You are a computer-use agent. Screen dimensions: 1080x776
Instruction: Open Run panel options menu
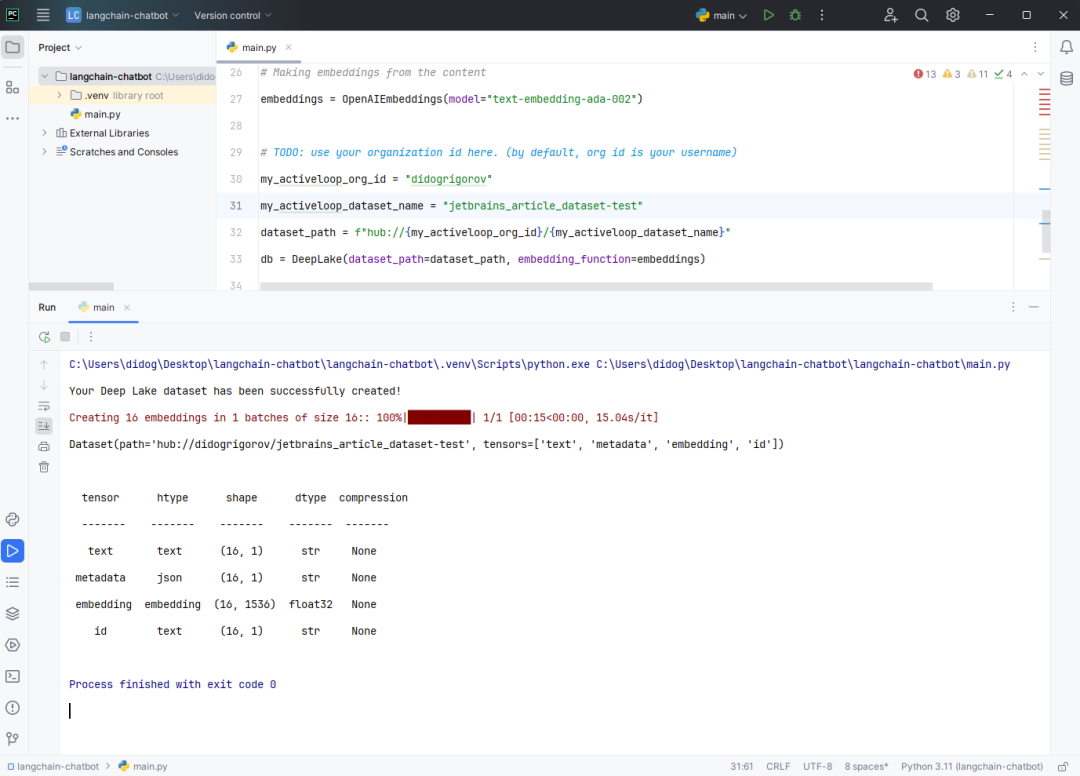1013,307
